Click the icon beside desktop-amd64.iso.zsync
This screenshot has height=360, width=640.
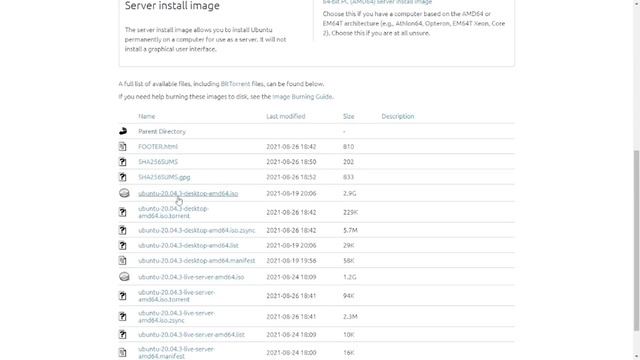(x=122, y=230)
